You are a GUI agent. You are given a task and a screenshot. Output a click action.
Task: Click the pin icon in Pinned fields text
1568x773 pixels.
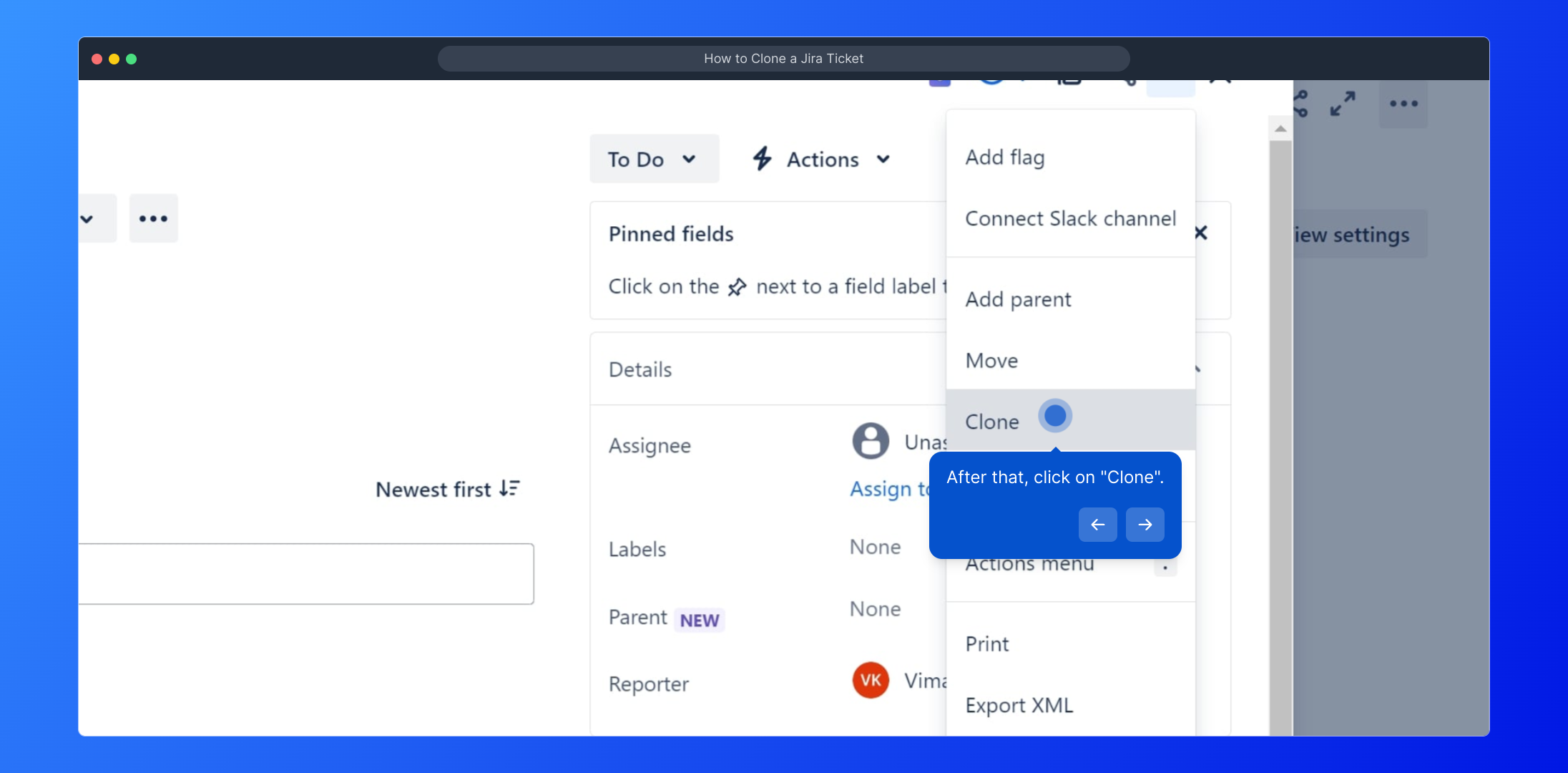coord(737,288)
